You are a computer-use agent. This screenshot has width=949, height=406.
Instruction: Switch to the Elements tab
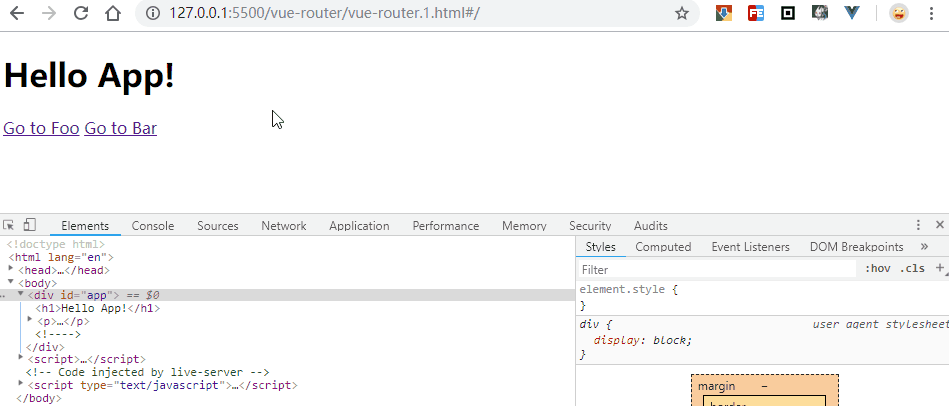85,226
